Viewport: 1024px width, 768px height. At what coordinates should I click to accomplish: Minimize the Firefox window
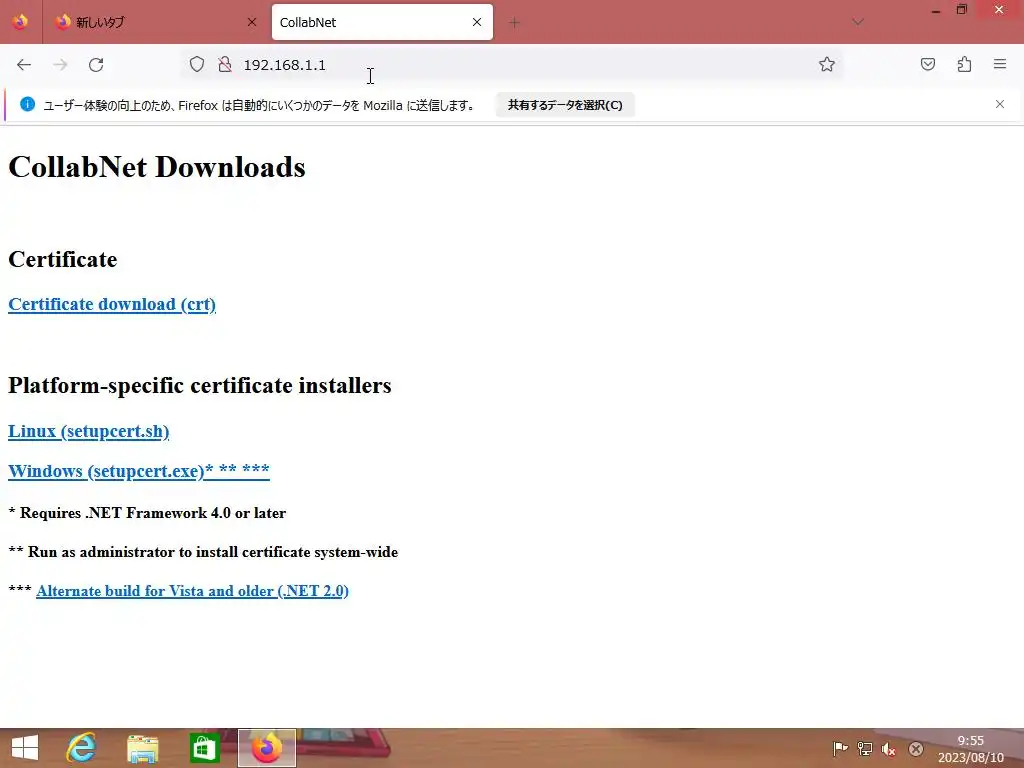coord(936,10)
